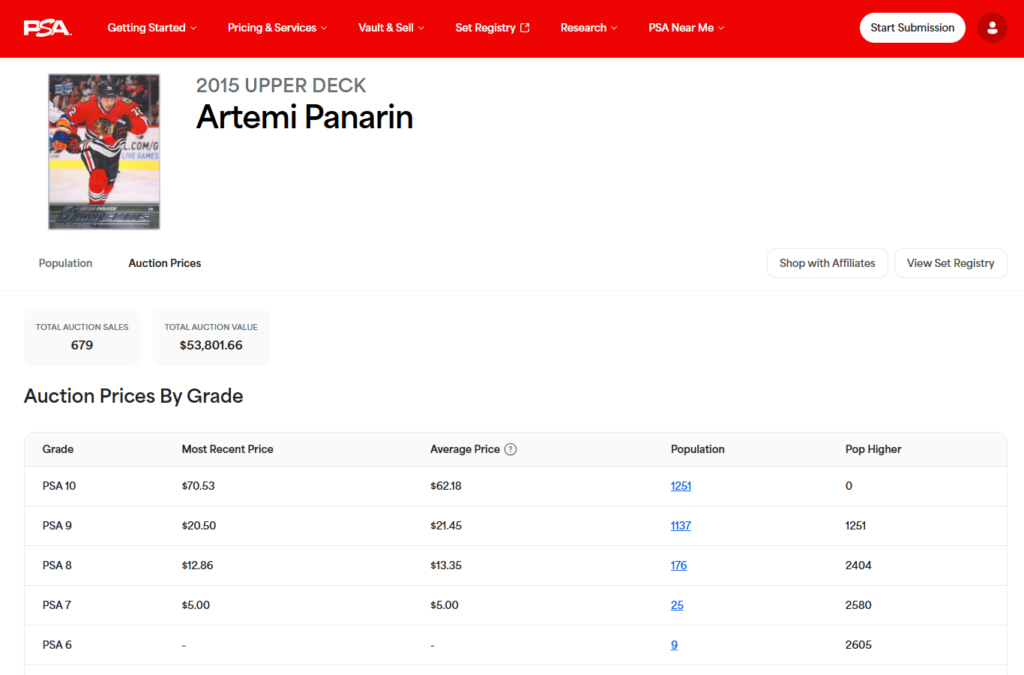Open PSA 10 population link 1251
1024x675 pixels.
(681, 486)
